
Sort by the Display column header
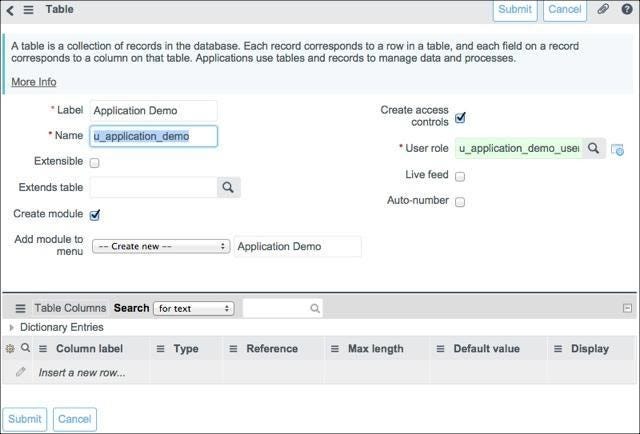tap(590, 349)
